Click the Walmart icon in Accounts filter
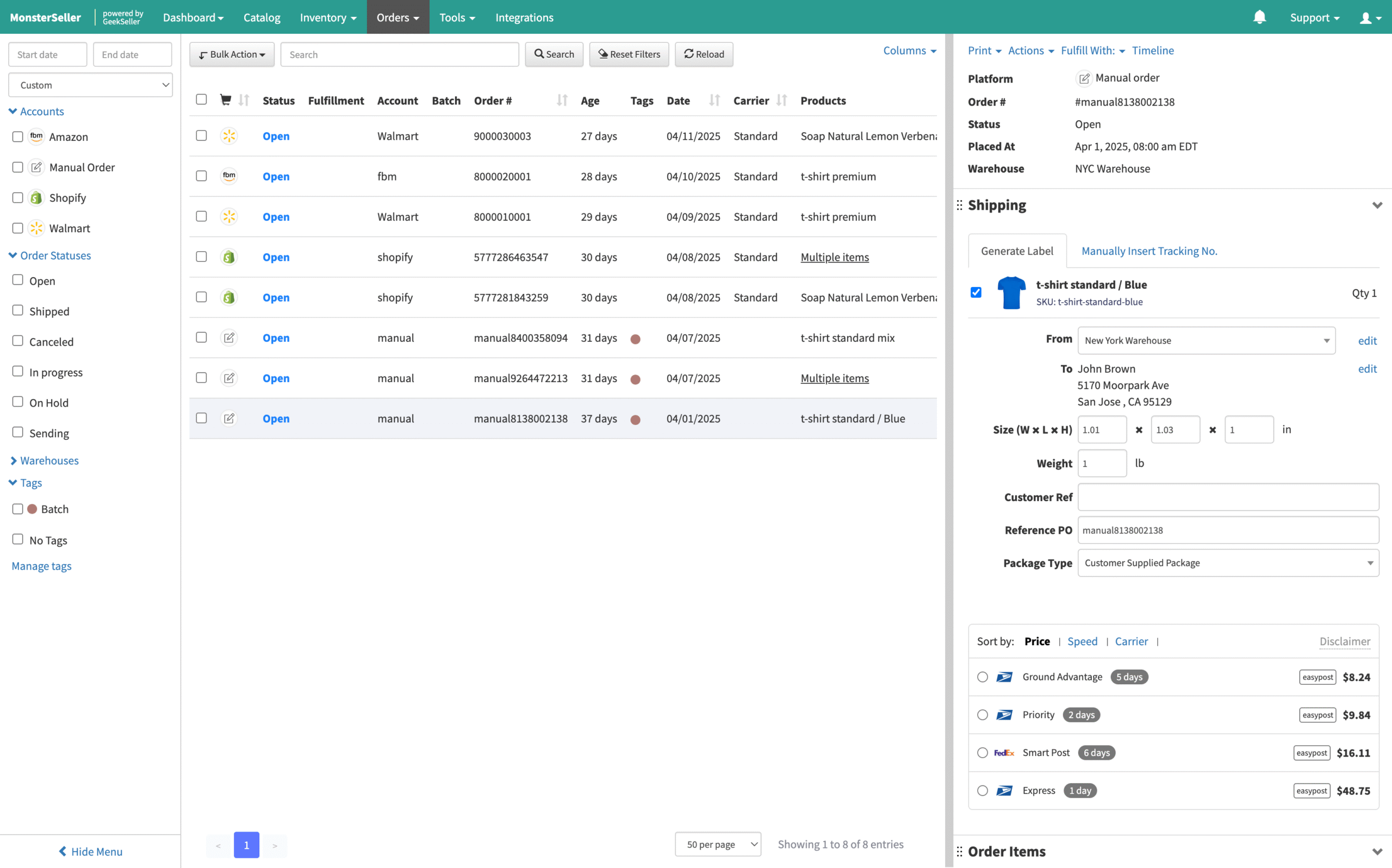Screen dimensions: 1392x868 36,228
